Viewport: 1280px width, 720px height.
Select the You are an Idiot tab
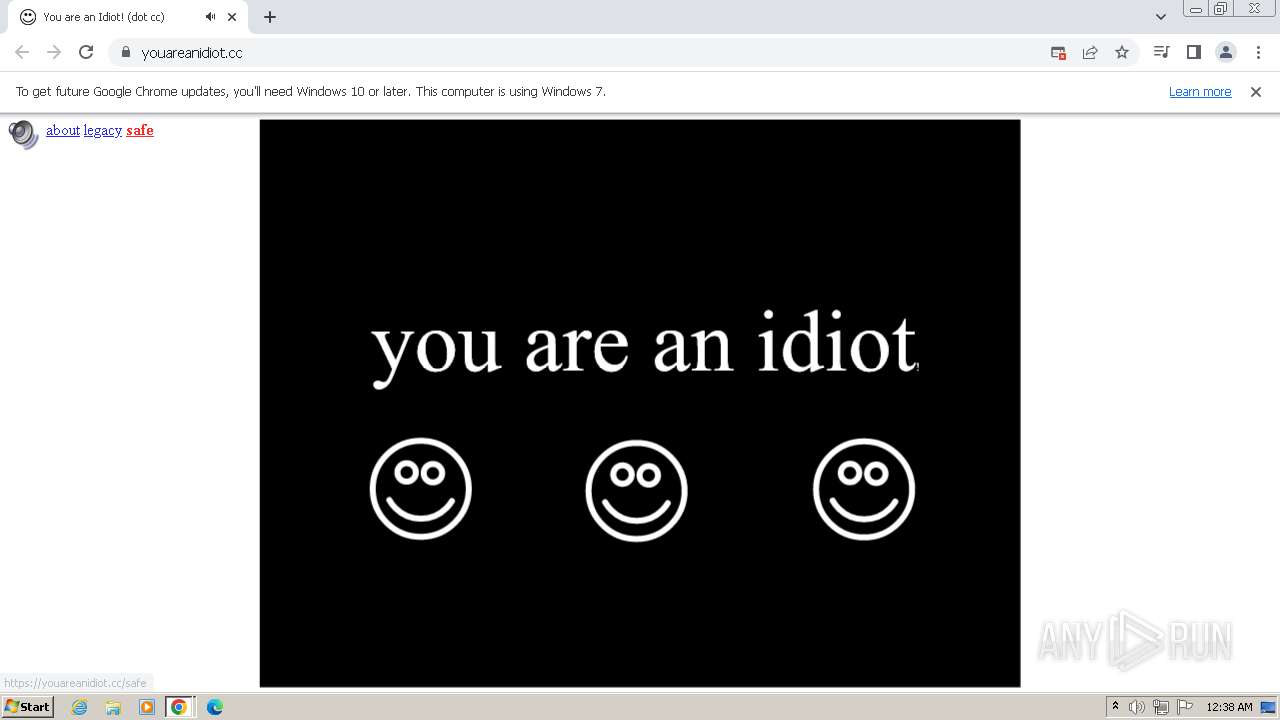pos(130,17)
